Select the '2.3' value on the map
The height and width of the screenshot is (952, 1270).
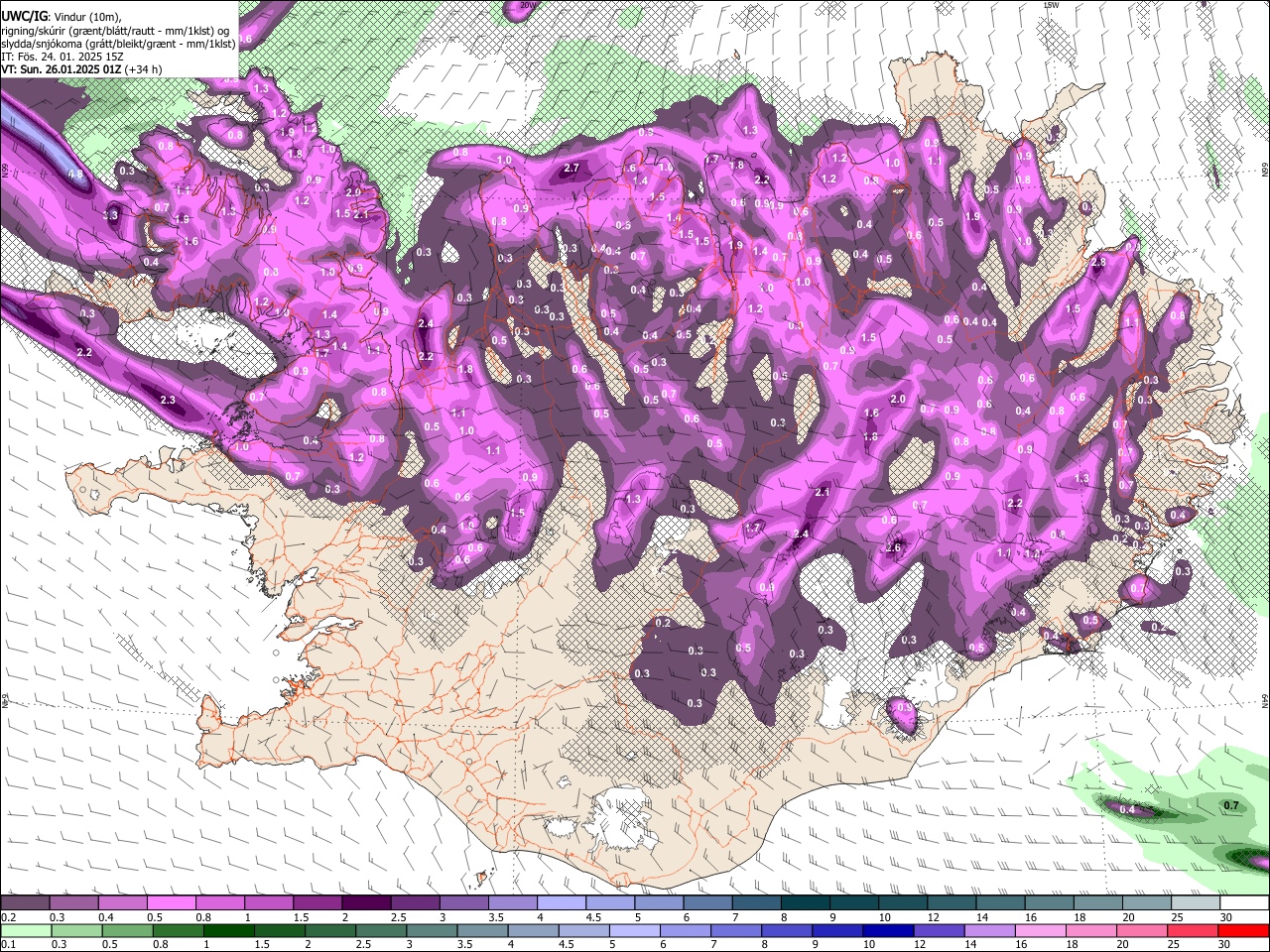point(168,400)
